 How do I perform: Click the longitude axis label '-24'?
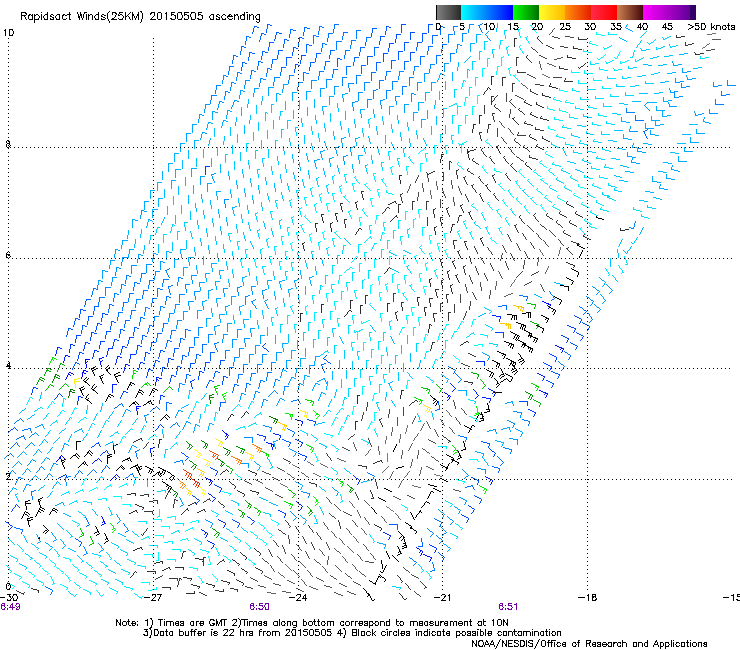click(298, 597)
